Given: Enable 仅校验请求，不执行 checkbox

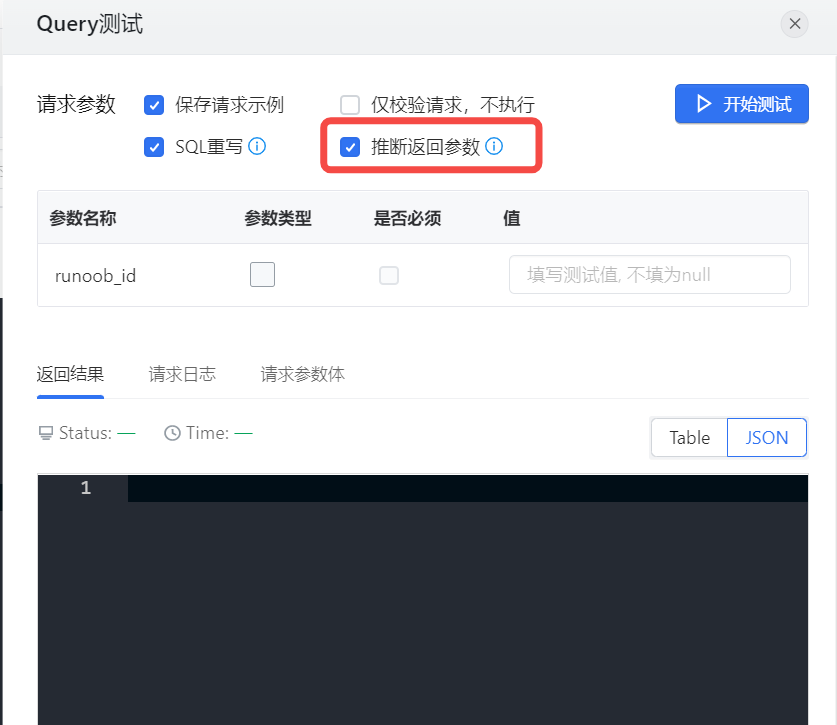Looking at the screenshot, I should (350, 105).
